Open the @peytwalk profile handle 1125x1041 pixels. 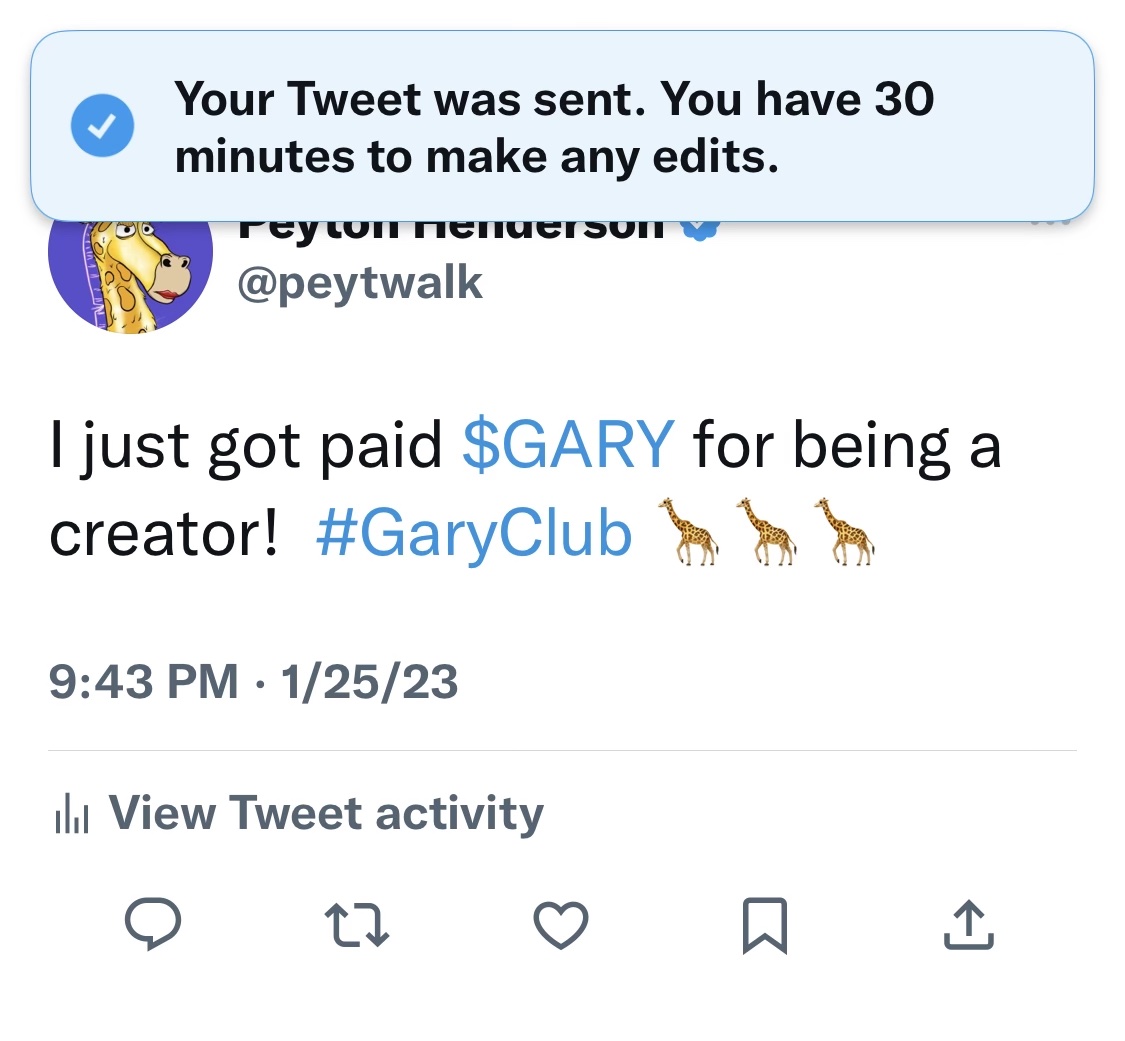click(360, 282)
